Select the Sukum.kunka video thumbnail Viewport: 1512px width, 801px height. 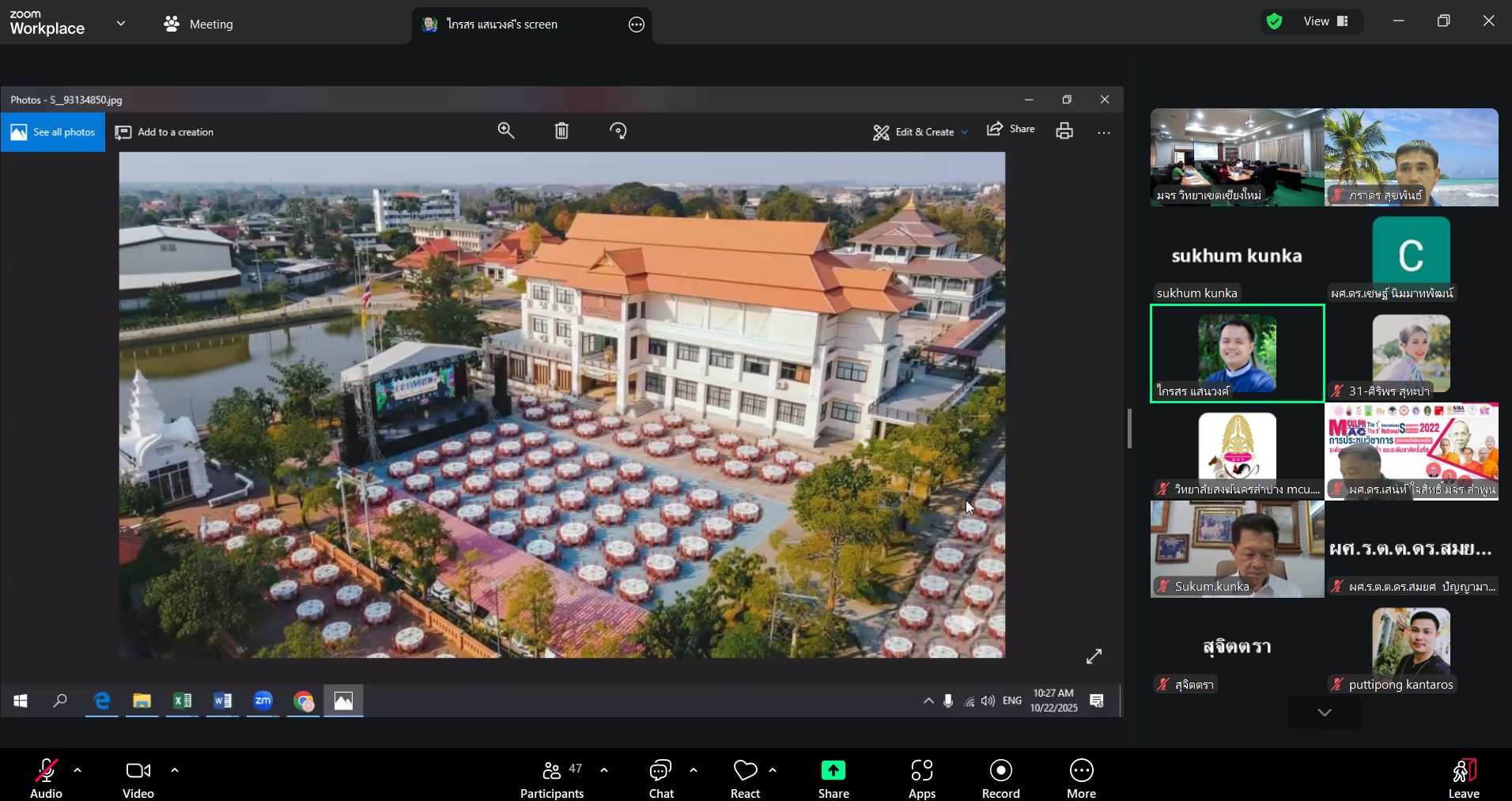(1237, 548)
